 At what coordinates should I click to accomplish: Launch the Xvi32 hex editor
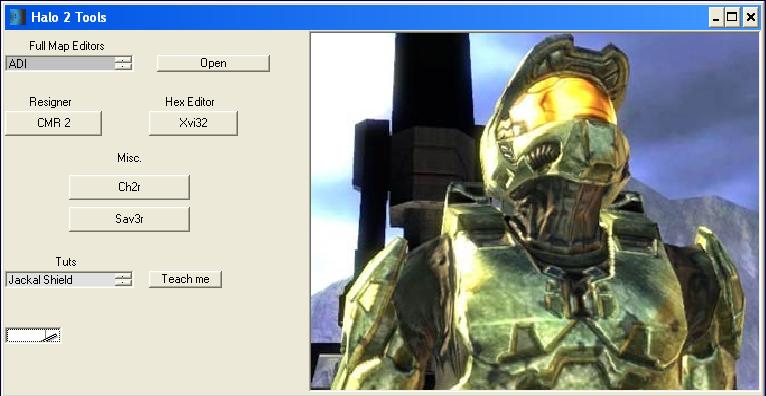point(193,123)
